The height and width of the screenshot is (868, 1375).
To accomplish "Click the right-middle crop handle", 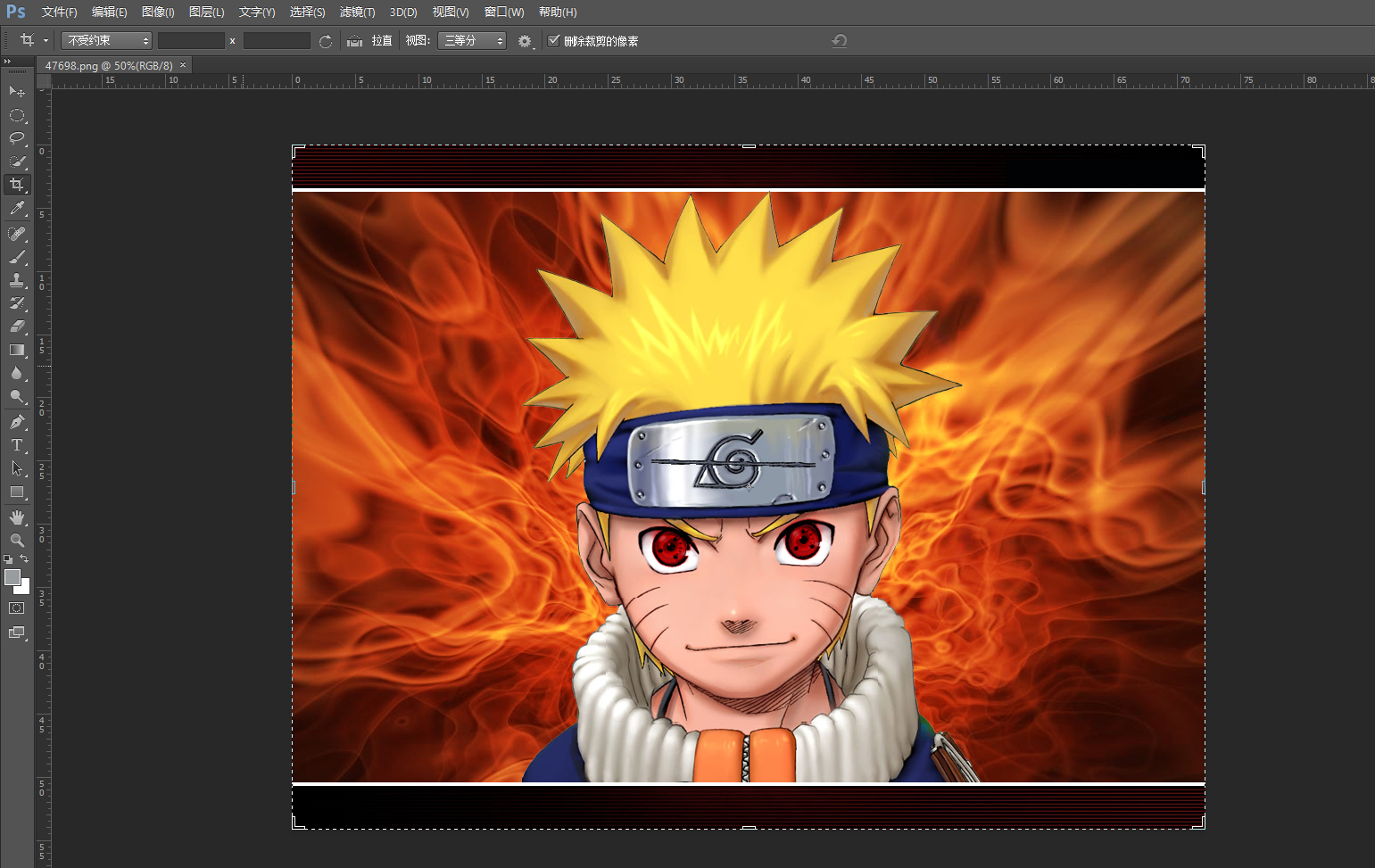I will pos(1204,487).
